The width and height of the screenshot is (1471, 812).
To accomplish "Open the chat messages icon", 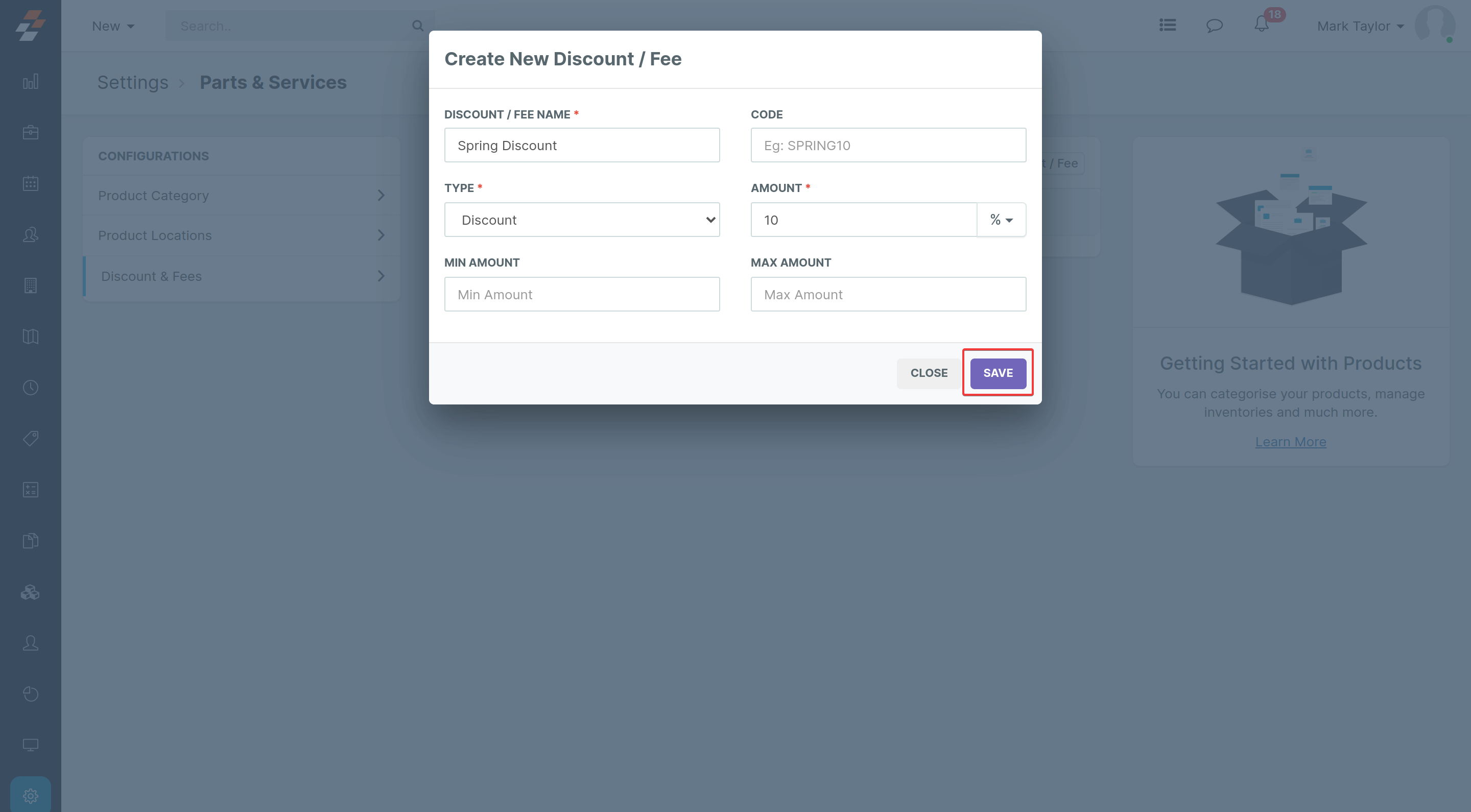I will 1214,26.
